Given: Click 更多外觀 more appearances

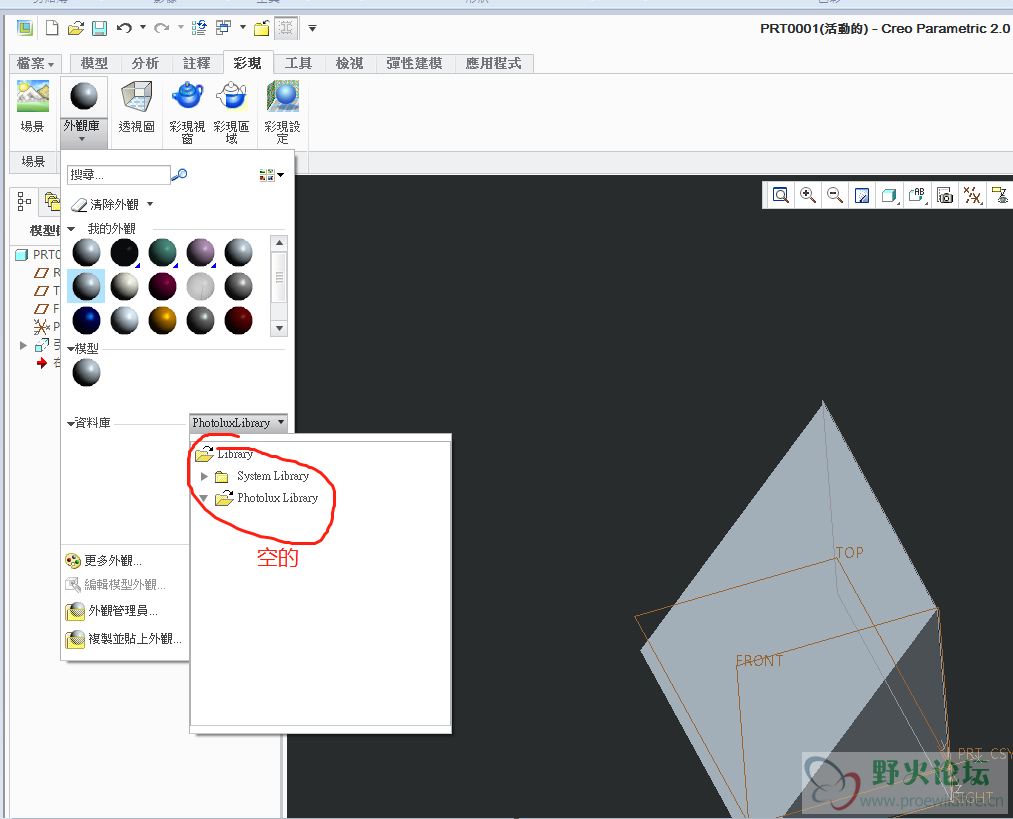Looking at the screenshot, I should coord(103,561).
